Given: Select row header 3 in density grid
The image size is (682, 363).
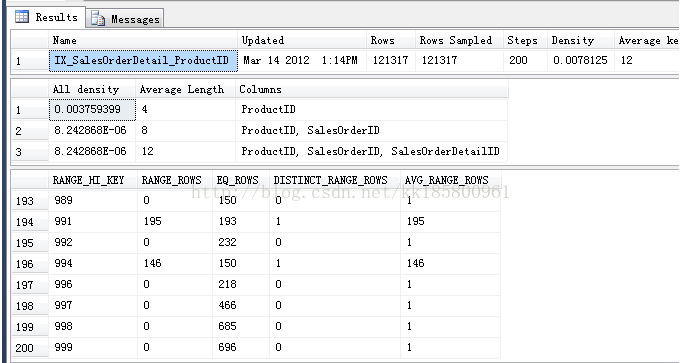Looking at the screenshot, I should (30, 152).
